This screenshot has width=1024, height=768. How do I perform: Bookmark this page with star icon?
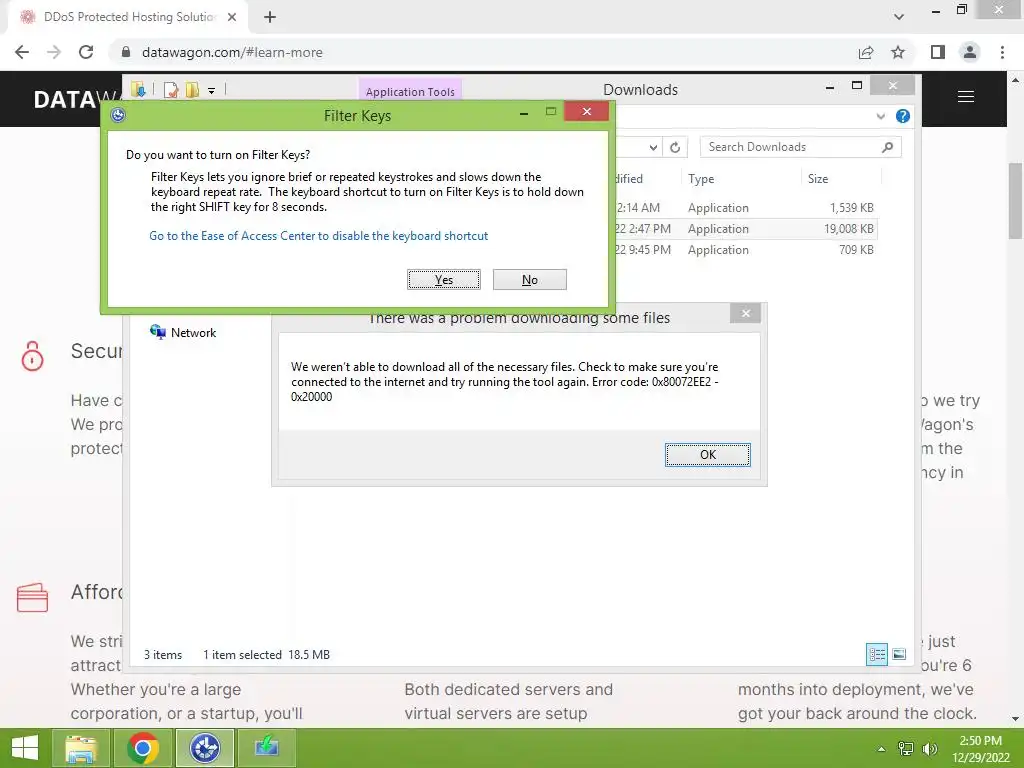pos(898,52)
